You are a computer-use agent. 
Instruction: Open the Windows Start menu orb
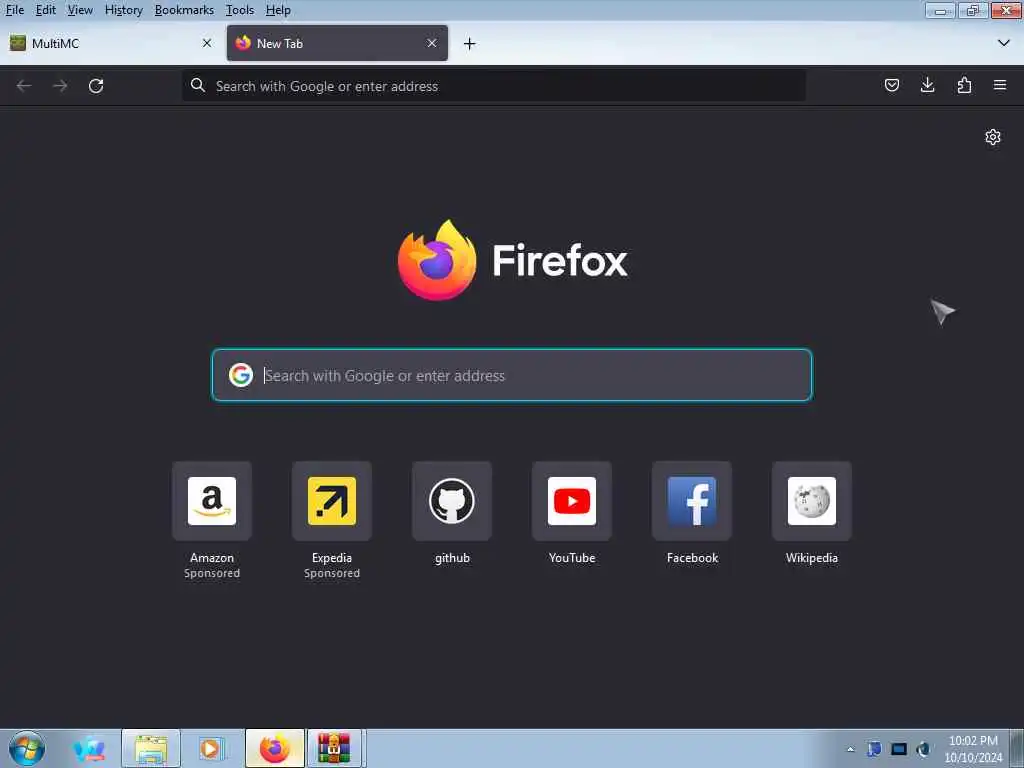(27, 749)
